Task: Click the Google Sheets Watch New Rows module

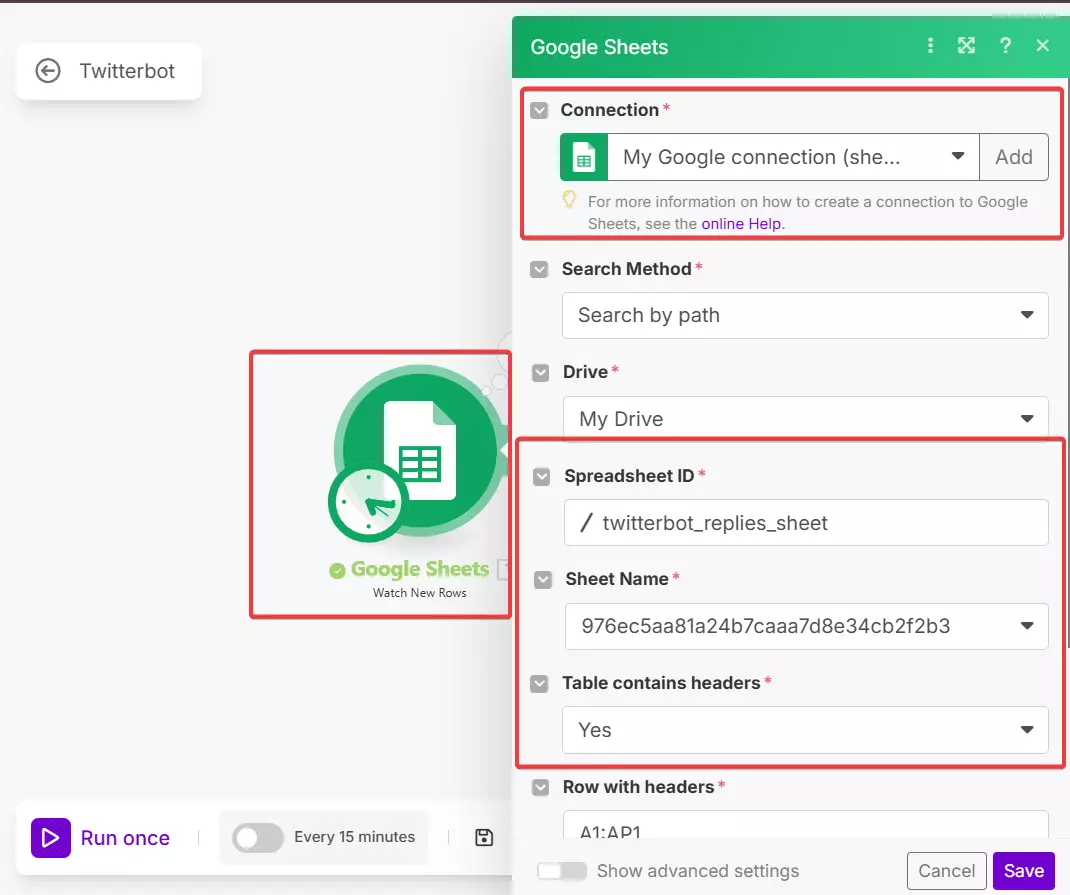Action: (419, 449)
